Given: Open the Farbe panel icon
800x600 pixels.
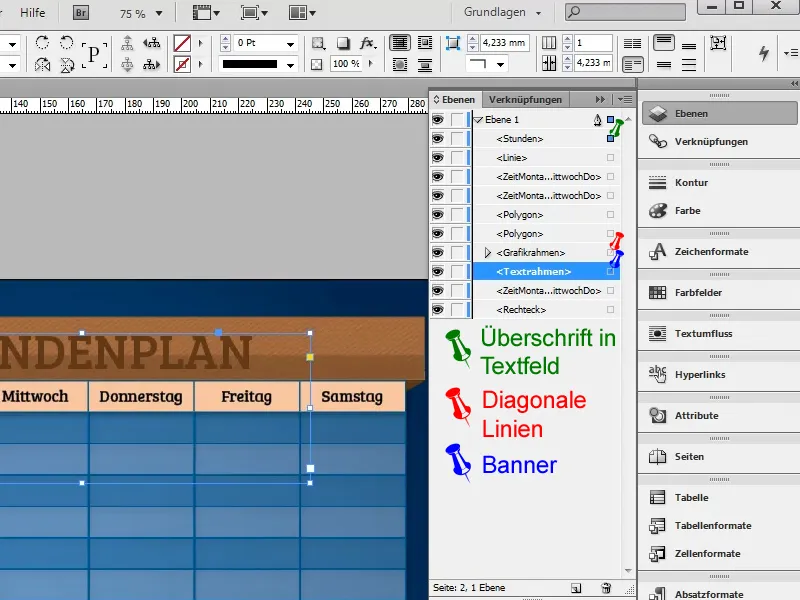Looking at the screenshot, I should [x=658, y=211].
